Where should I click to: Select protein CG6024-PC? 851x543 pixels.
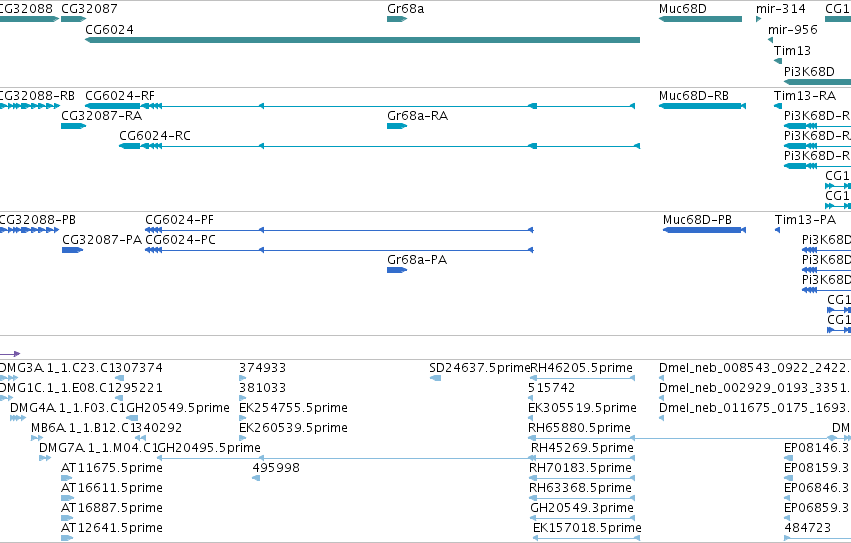click(x=339, y=250)
